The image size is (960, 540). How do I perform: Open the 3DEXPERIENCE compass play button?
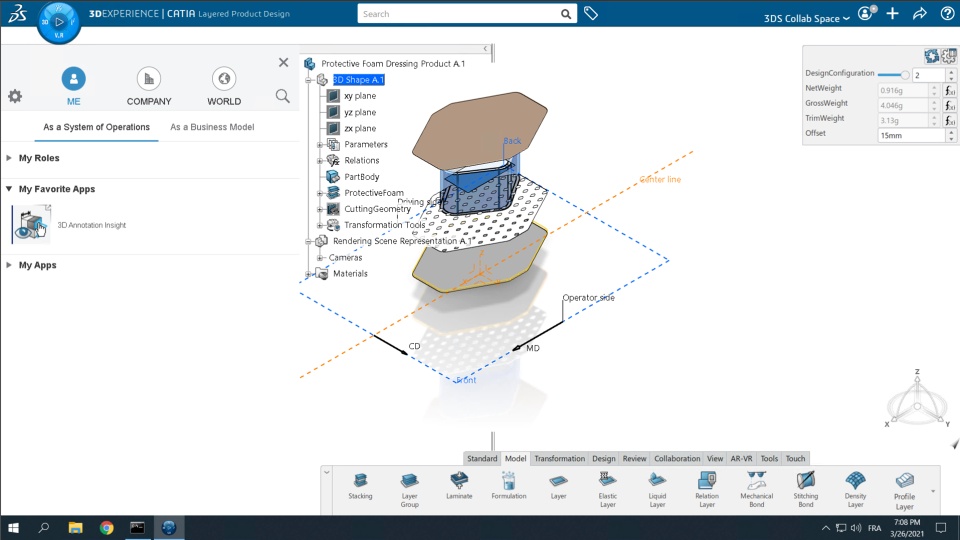pyautogui.click(x=59, y=22)
